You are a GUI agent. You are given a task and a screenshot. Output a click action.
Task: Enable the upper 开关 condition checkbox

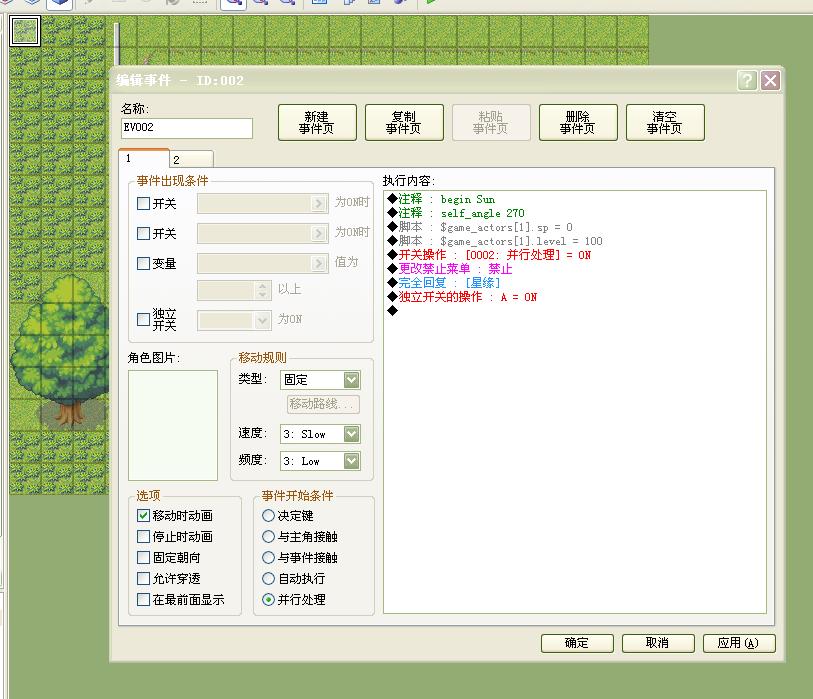[144, 204]
